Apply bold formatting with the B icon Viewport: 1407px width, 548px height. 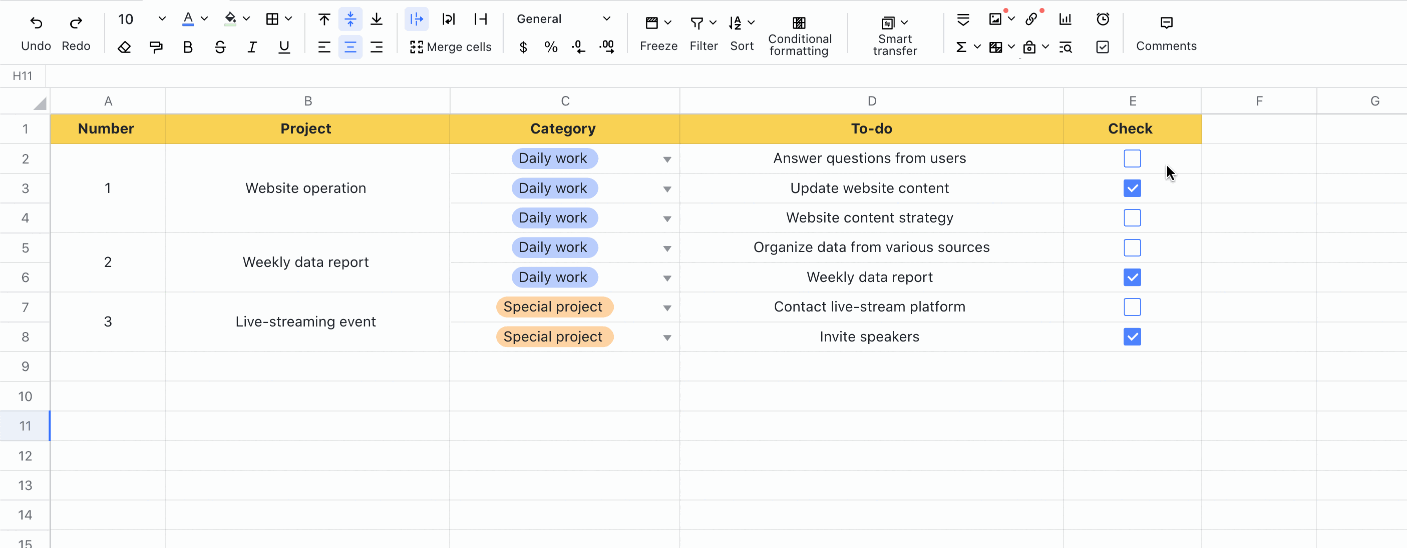(188, 47)
